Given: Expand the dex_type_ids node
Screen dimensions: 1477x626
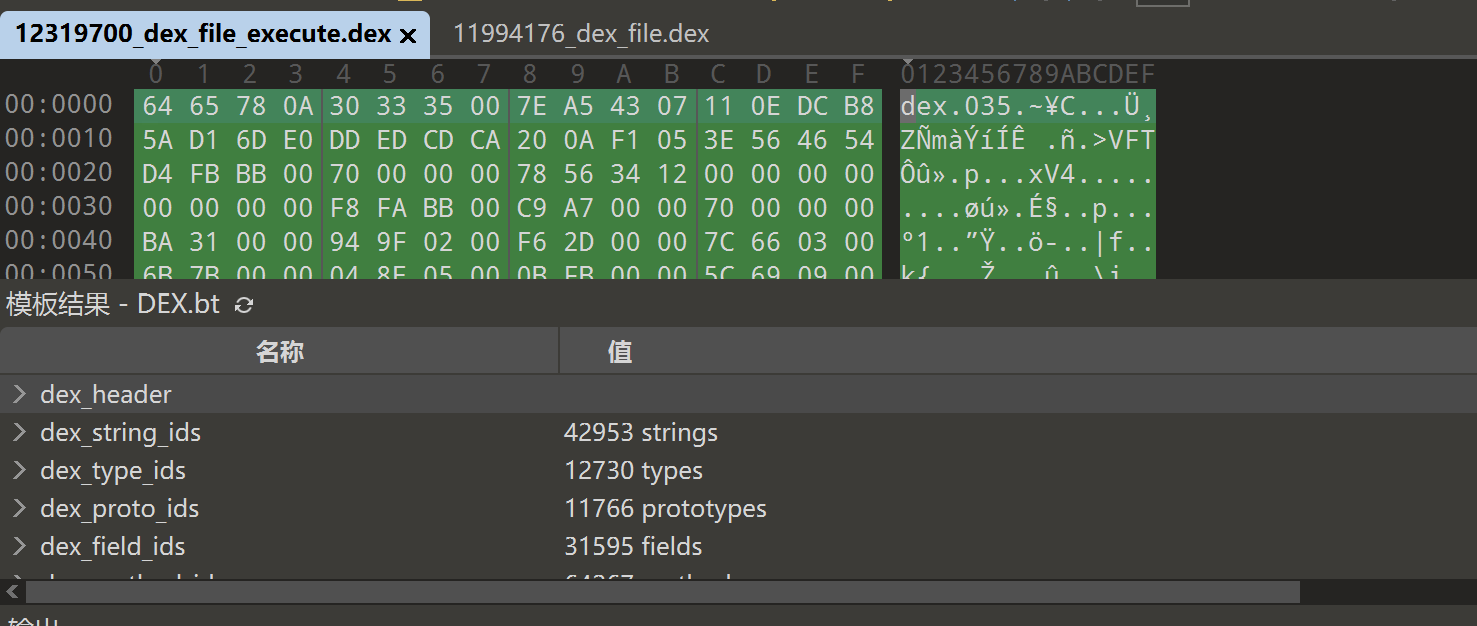Looking at the screenshot, I should (x=18, y=470).
